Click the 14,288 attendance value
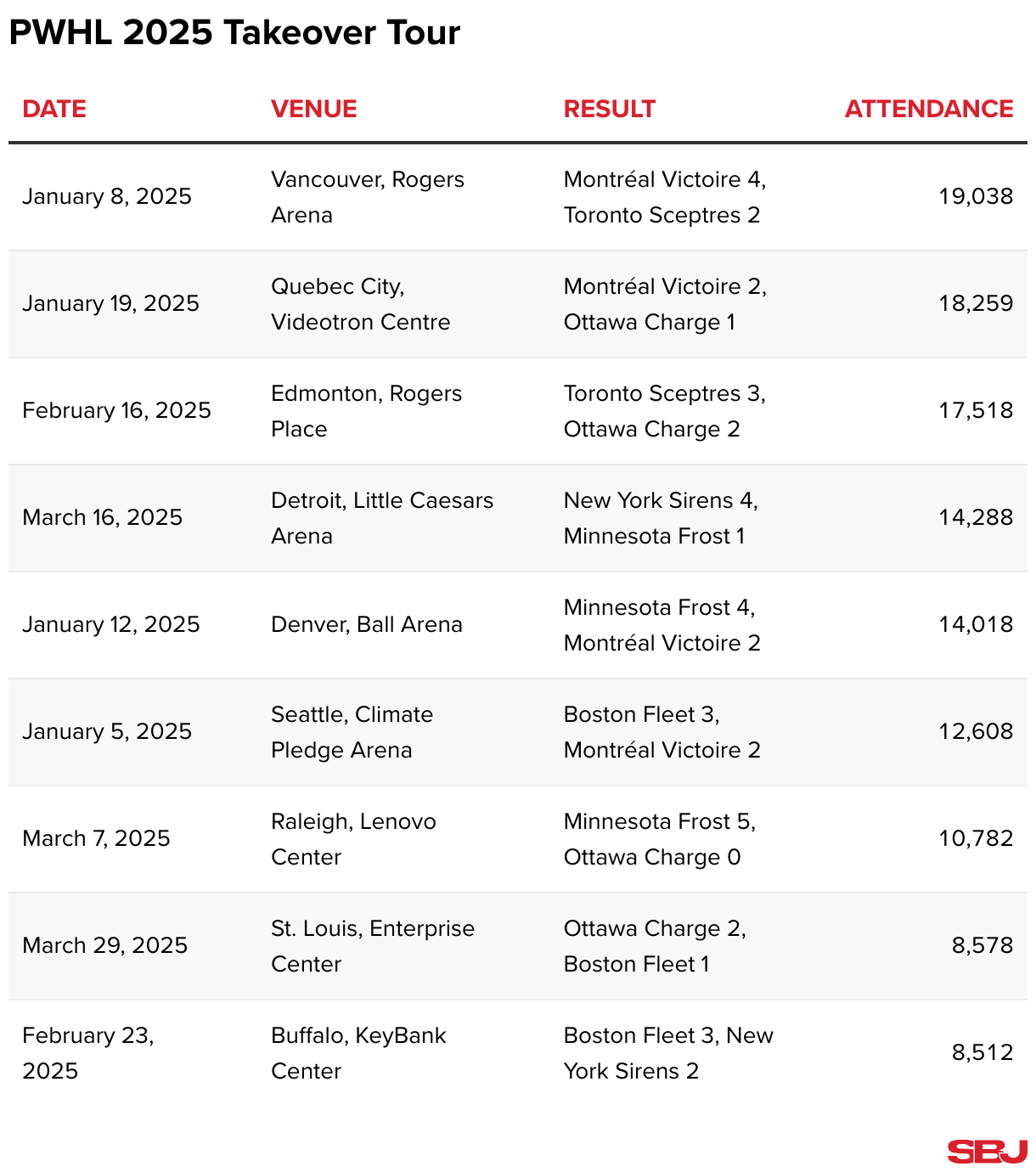Image resolution: width=1036 pixels, height=1172 pixels. [976, 518]
